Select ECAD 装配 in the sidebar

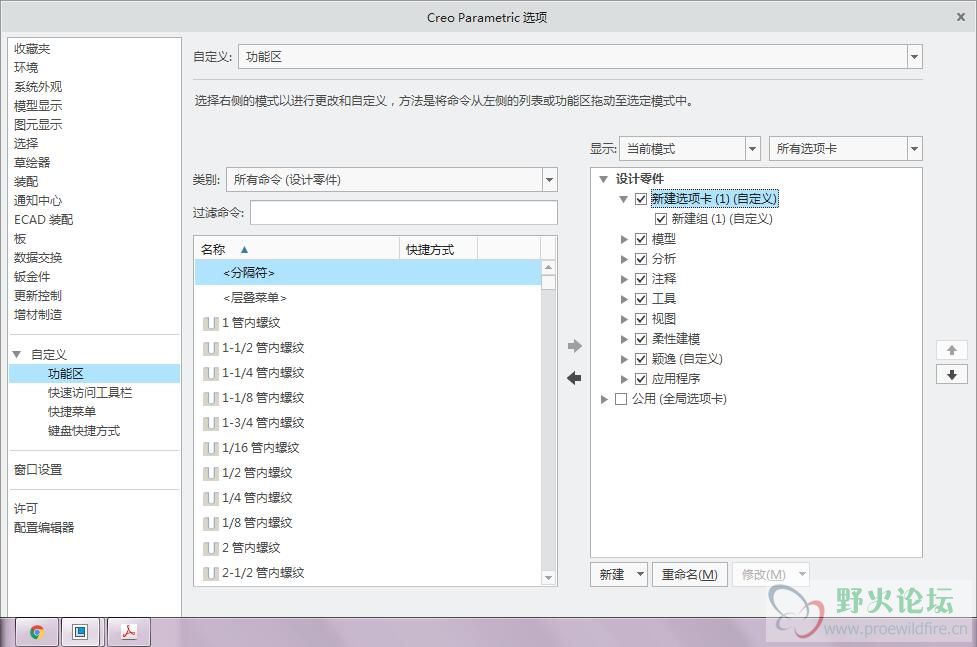pyautogui.click(x=43, y=219)
